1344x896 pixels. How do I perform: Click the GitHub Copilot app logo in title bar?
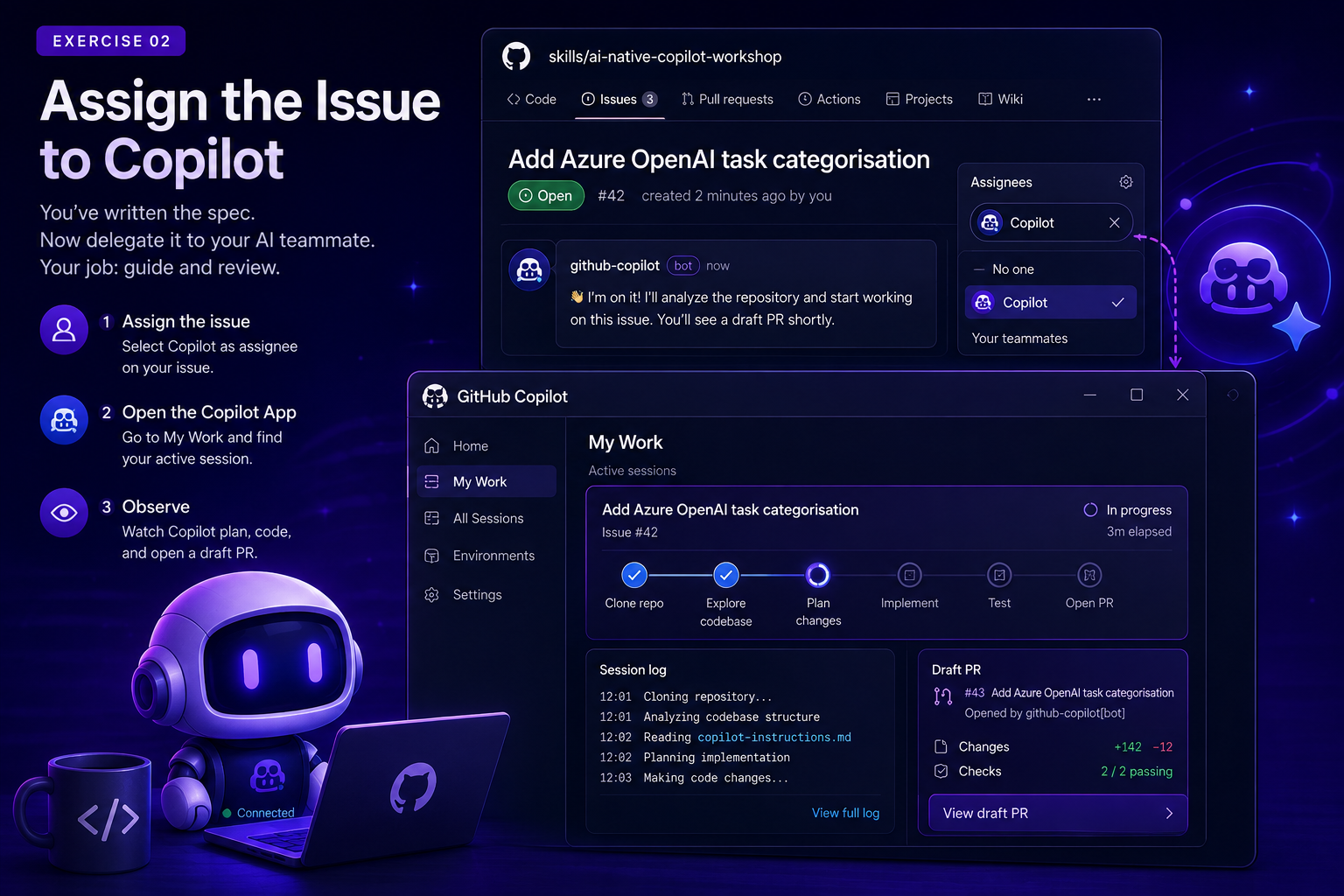(435, 396)
